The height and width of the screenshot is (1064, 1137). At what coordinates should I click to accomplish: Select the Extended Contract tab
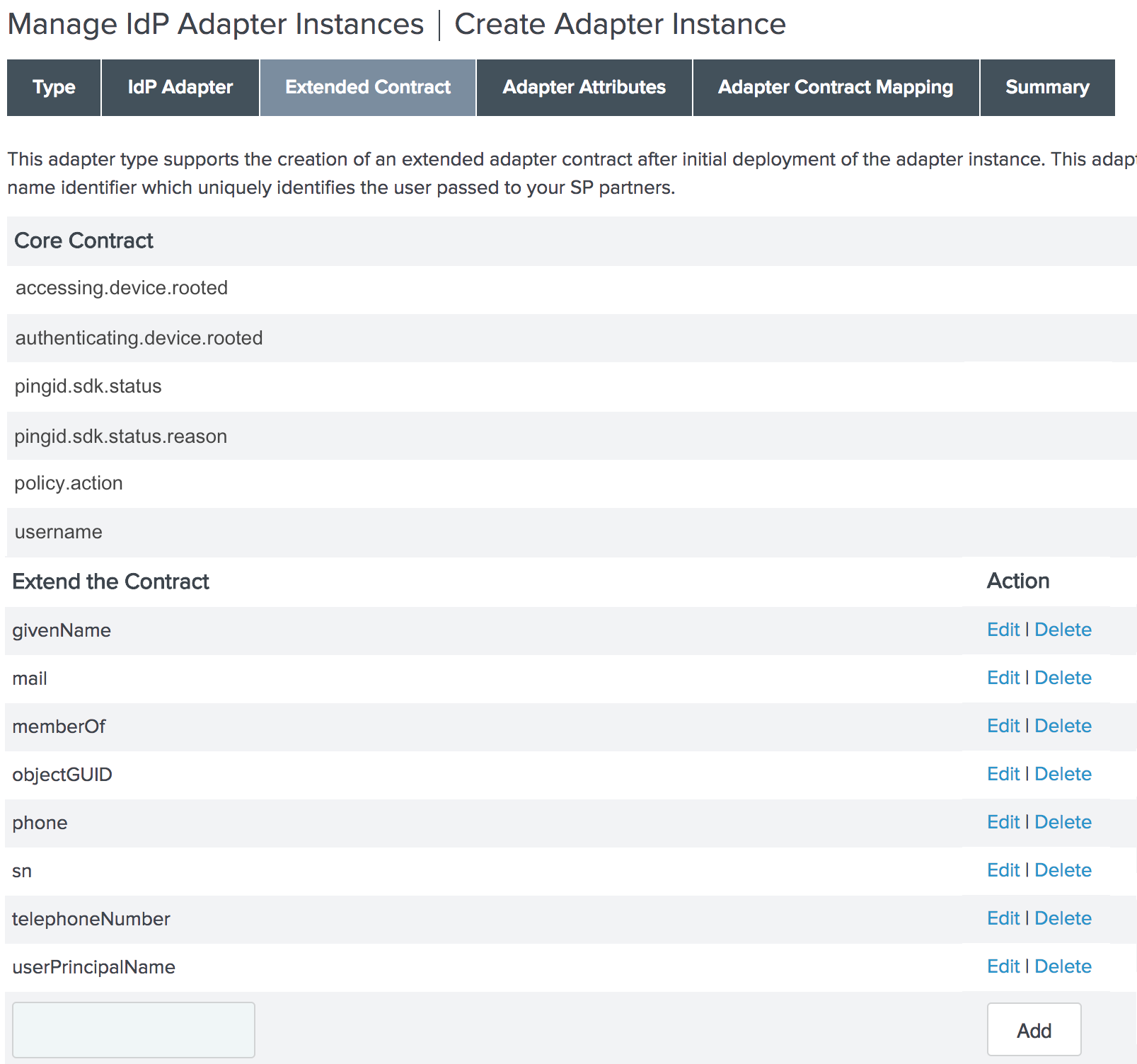368,87
